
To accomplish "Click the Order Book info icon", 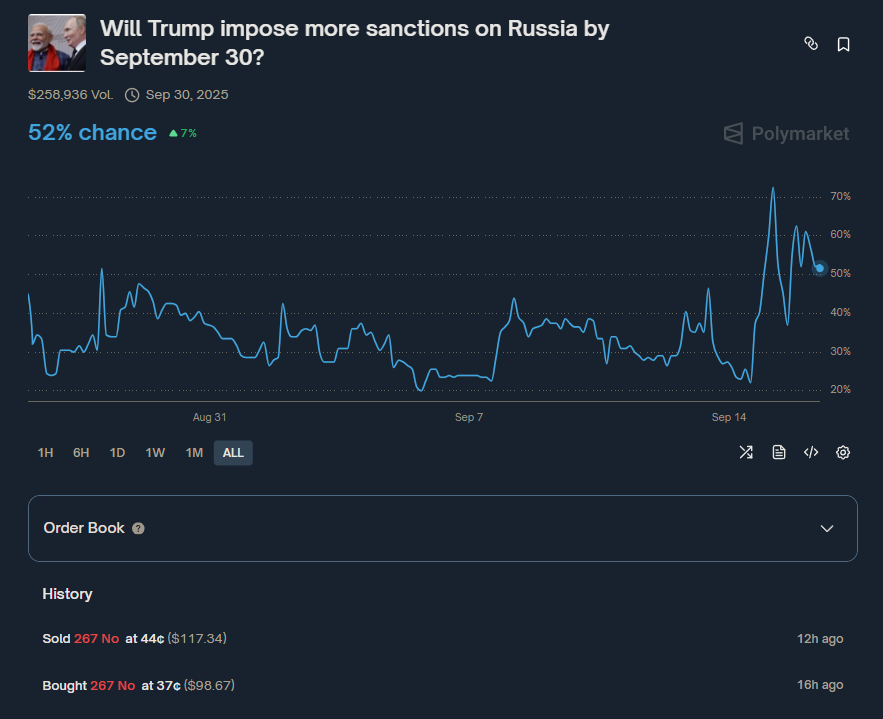I will (138, 528).
